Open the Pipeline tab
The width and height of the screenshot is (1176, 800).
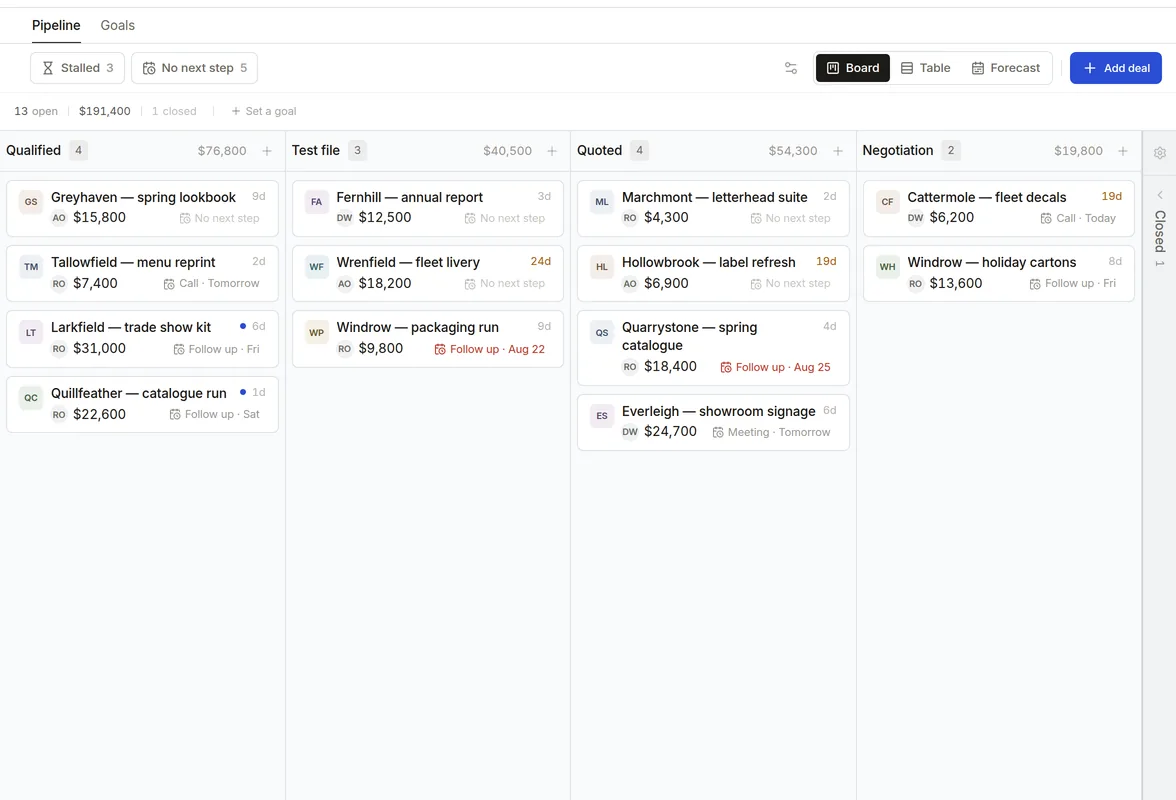coord(56,25)
